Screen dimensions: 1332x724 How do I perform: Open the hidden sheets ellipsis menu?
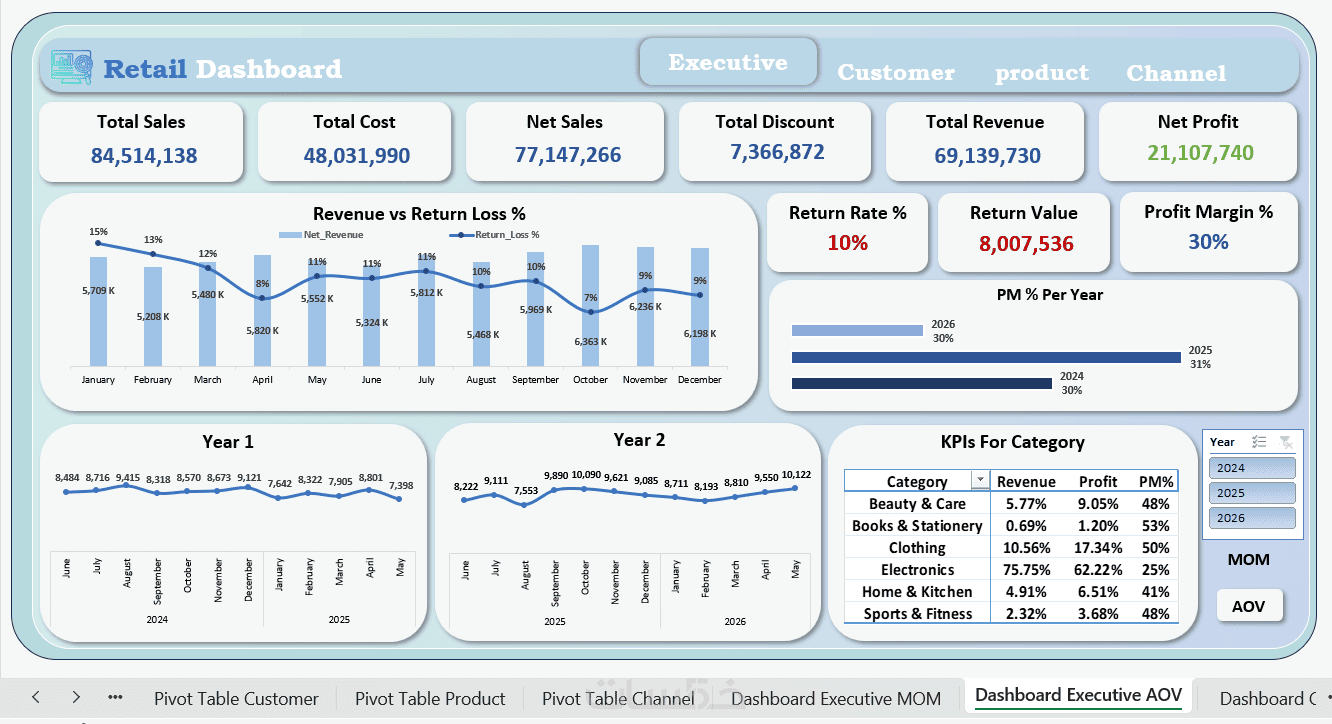point(115,697)
